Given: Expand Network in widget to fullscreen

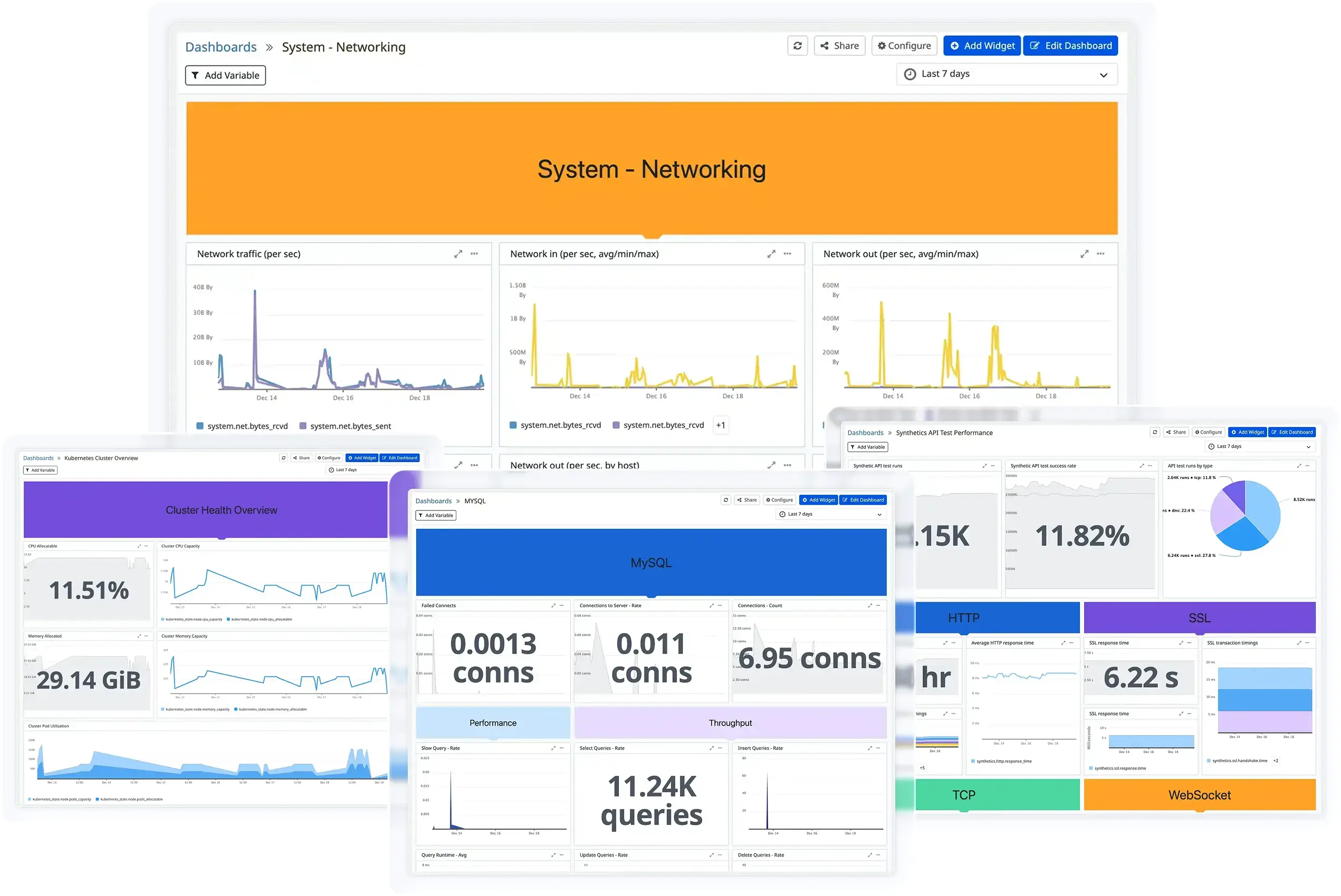Looking at the screenshot, I should pyautogui.click(x=771, y=254).
